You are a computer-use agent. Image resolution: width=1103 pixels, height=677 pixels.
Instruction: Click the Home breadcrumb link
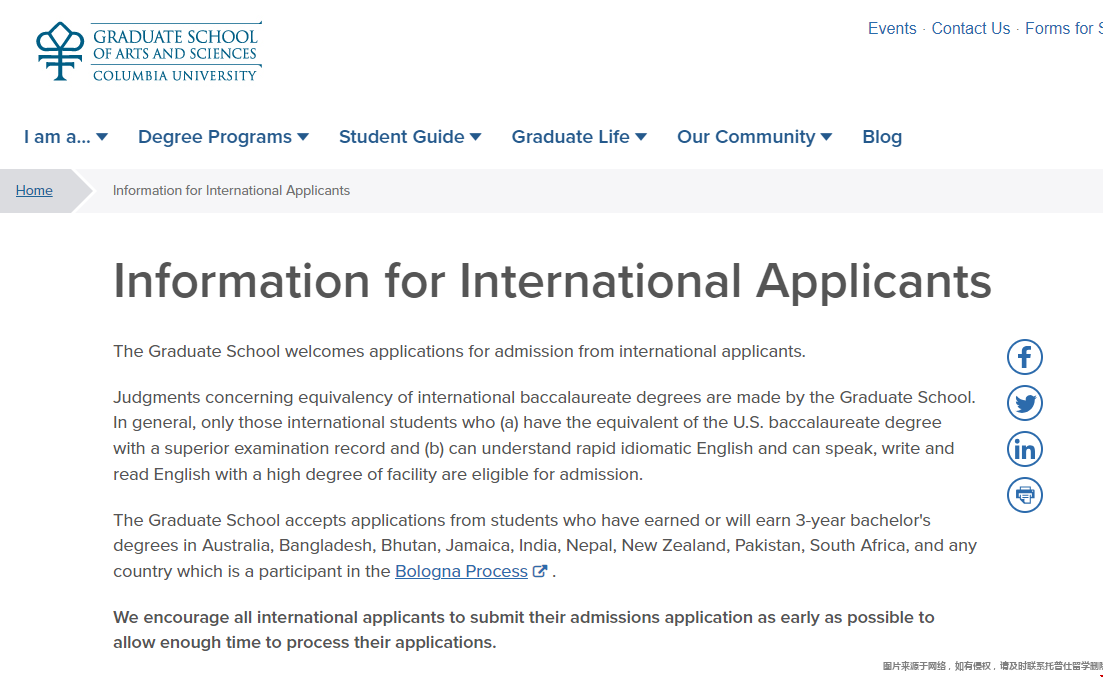coord(34,191)
